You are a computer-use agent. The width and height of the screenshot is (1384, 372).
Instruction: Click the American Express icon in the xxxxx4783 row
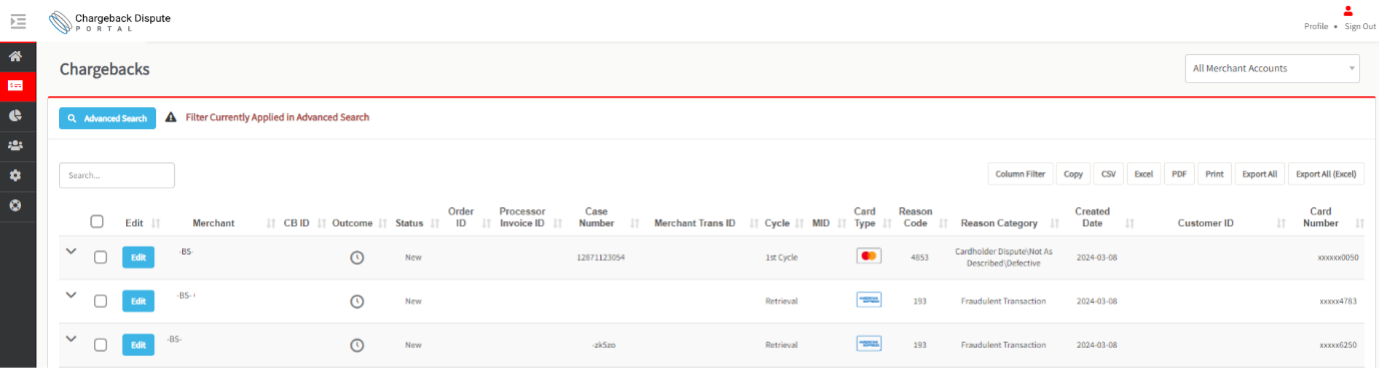click(869, 300)
